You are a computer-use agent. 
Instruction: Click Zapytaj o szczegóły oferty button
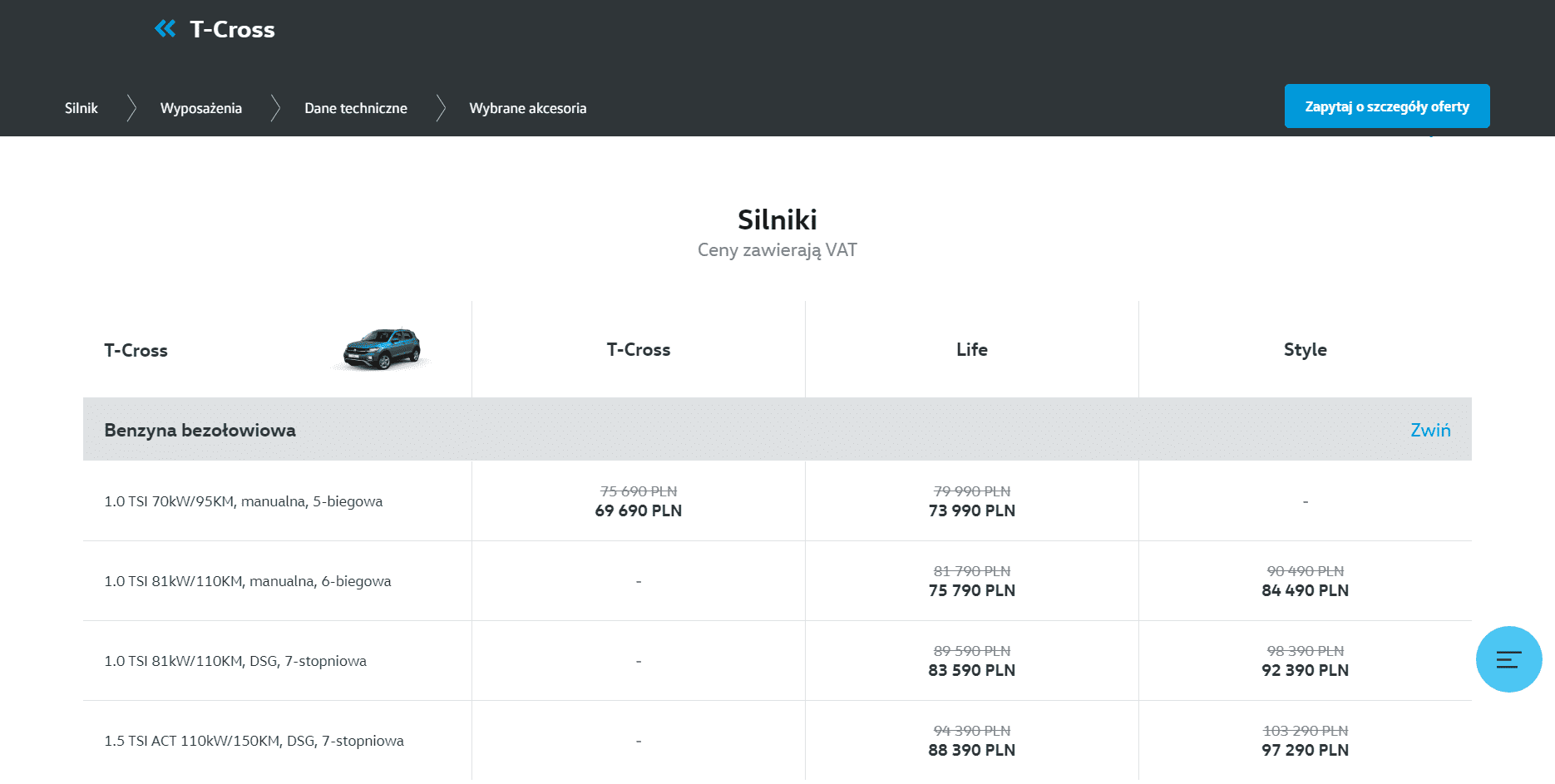(x=1387, y=106)
